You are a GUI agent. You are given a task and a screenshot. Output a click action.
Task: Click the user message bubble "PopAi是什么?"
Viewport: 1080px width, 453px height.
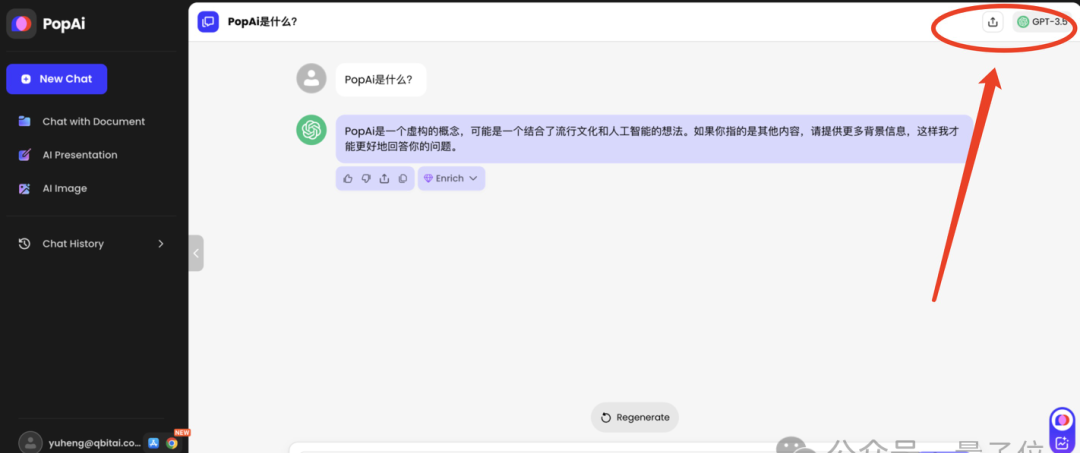381,80
